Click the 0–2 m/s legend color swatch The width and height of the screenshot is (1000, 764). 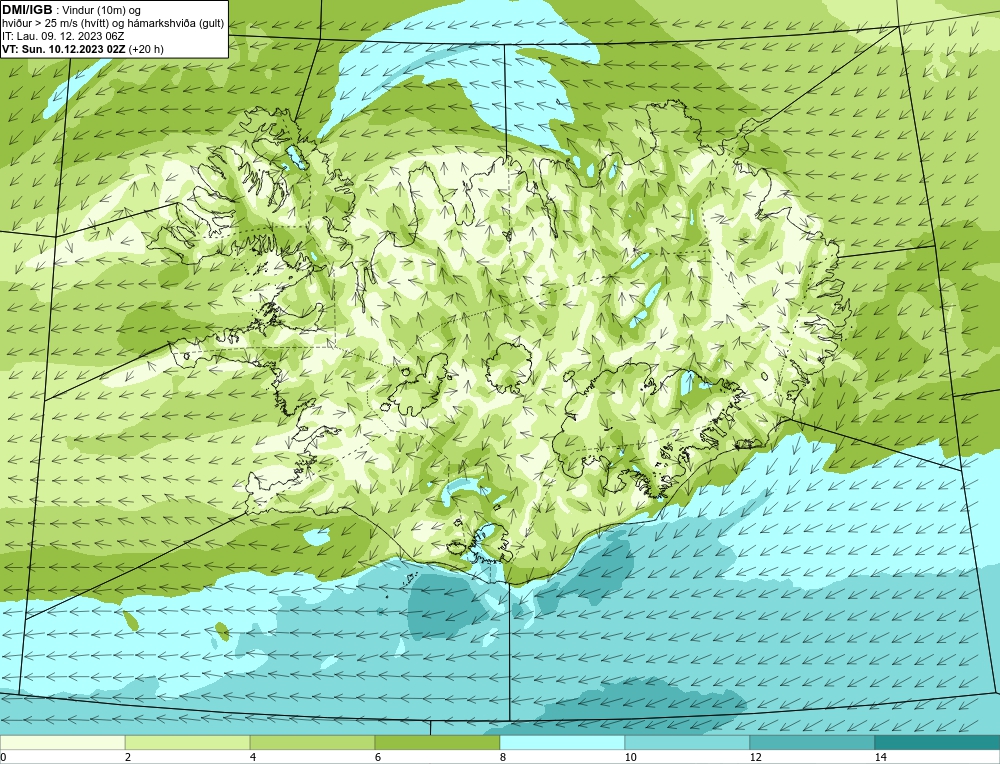(62, 742)
